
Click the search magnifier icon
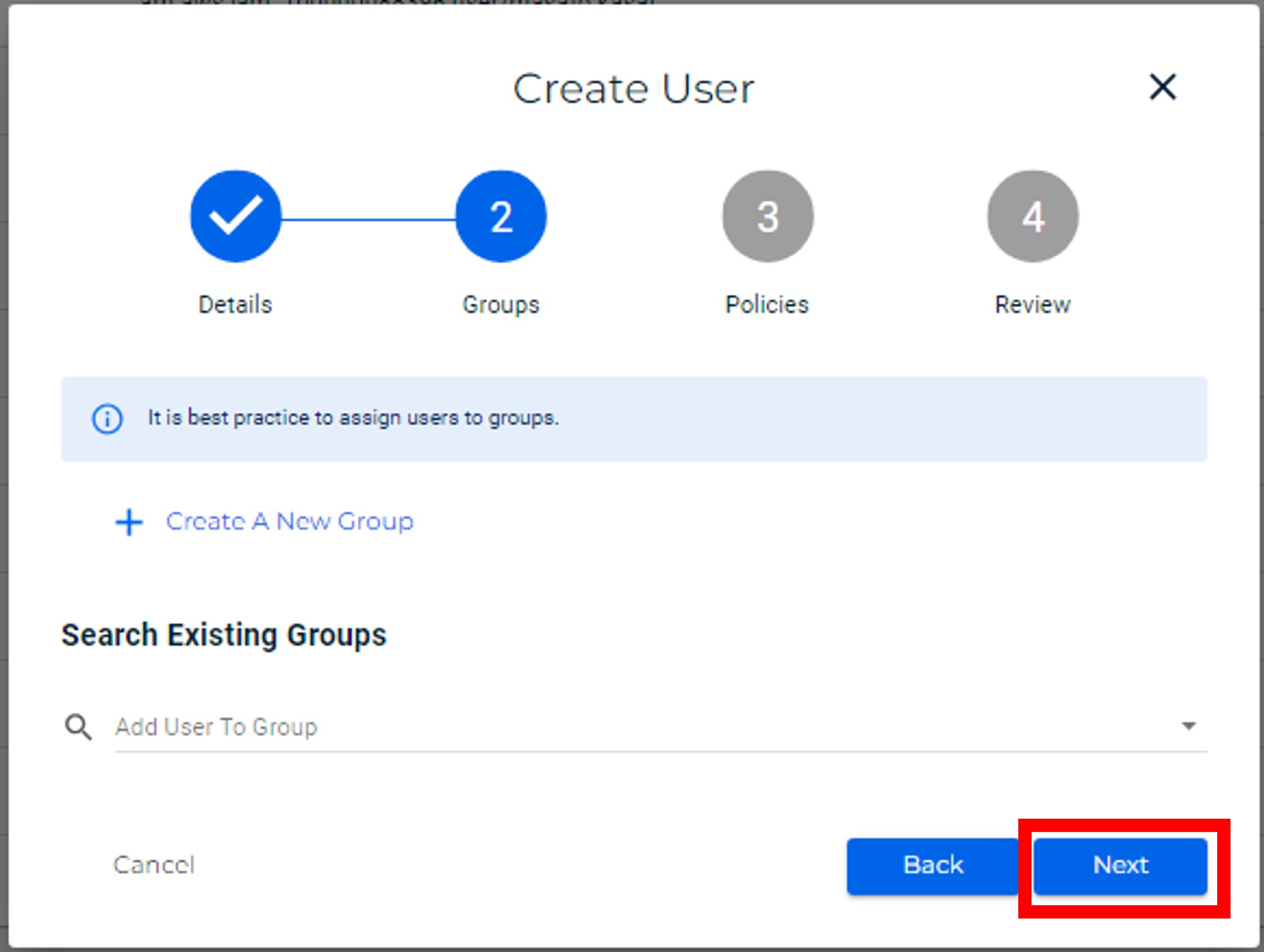(78, 727)
